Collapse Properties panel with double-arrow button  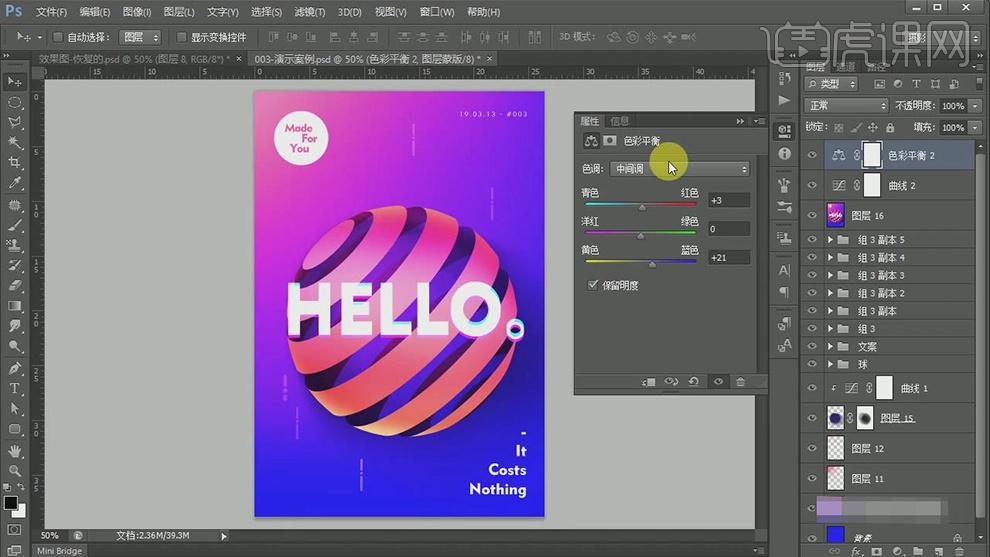[x=740, y=121]
